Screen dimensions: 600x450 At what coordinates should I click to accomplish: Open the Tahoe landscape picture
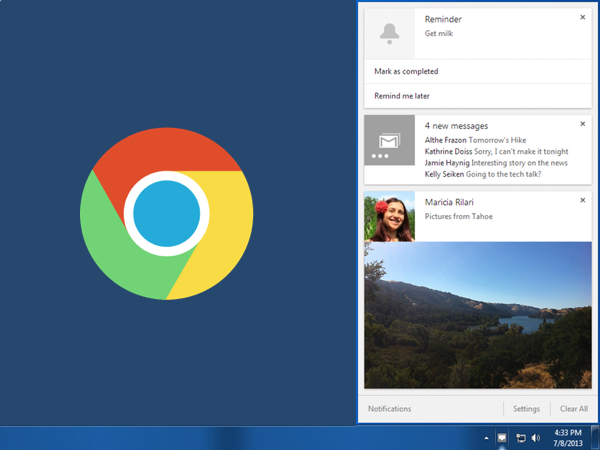[x=478, y=315]
